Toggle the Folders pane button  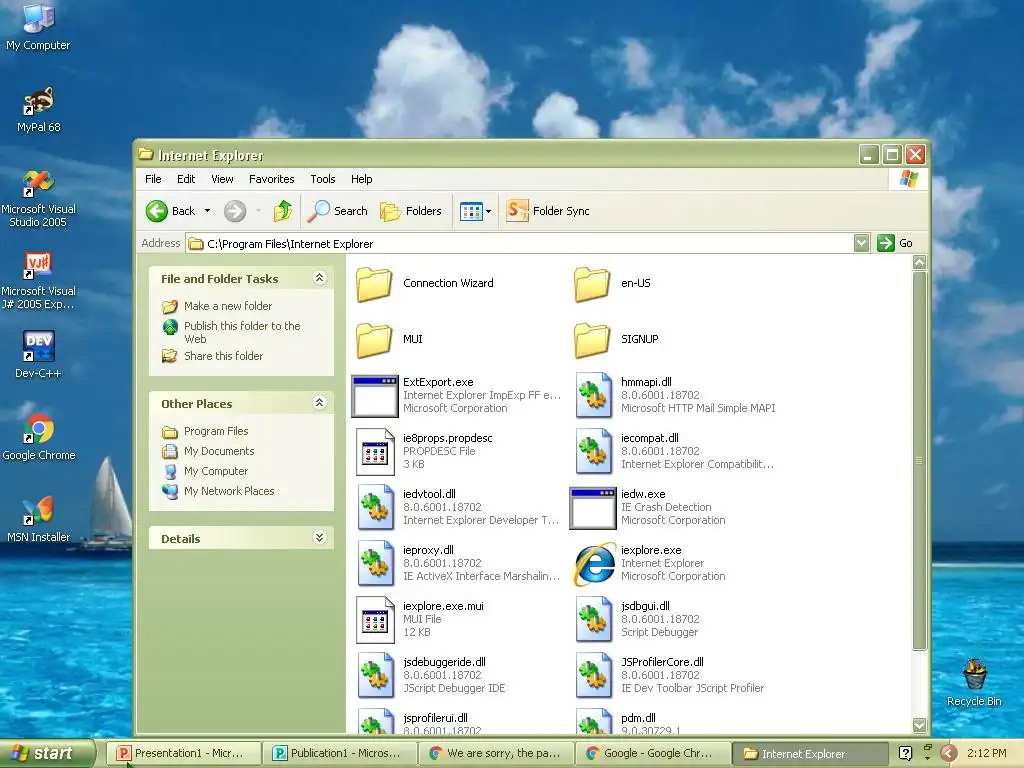point(411,211)
